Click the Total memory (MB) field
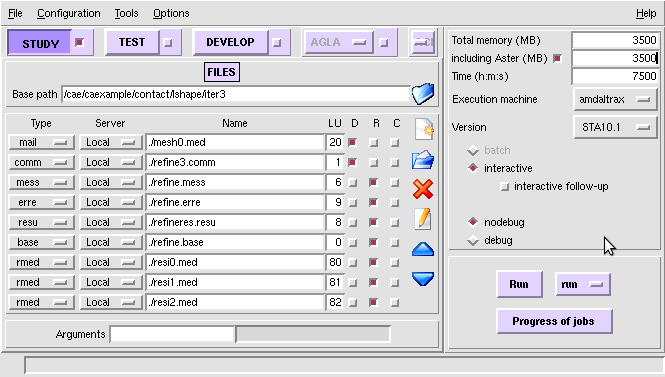This screenshot has height=377, width=665. (615, 40)
